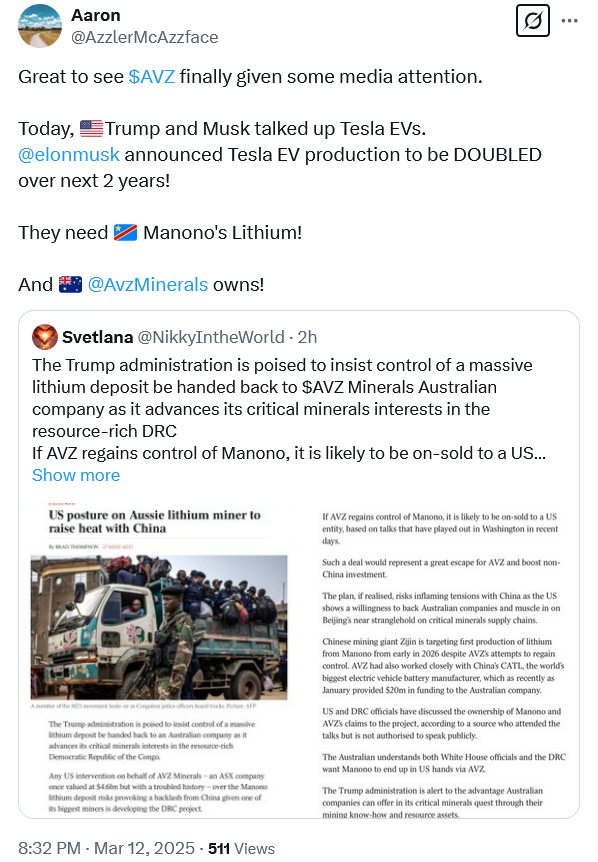Click the 8:32 PM Mar 12, 2025 timestamp
Image resolution: width=598 pixels, height=862 pixels.
pos(107,848)
